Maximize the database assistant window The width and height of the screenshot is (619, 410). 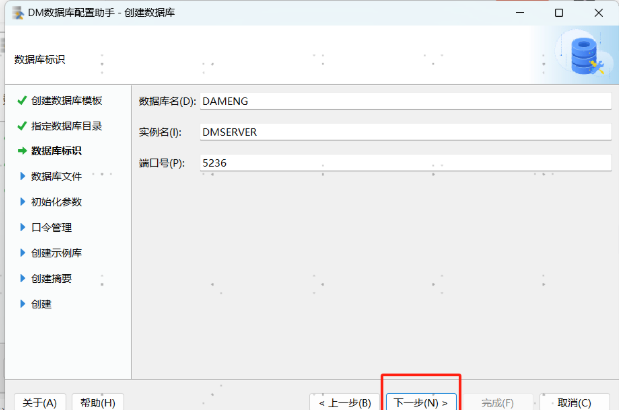pos(559,13)
